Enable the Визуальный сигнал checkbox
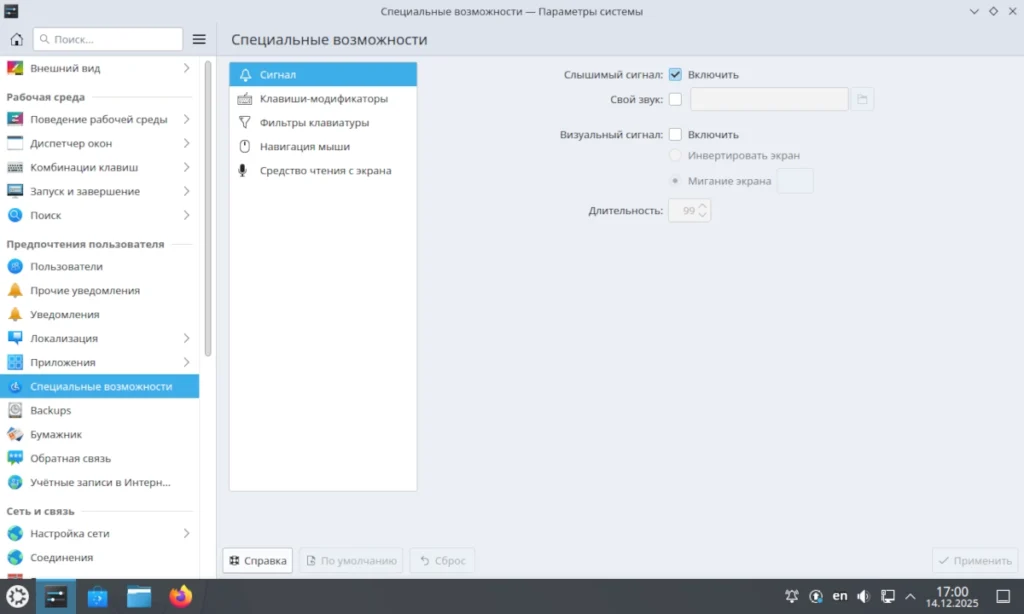This screenshot has width=1024, height=614. click(675, 135)
